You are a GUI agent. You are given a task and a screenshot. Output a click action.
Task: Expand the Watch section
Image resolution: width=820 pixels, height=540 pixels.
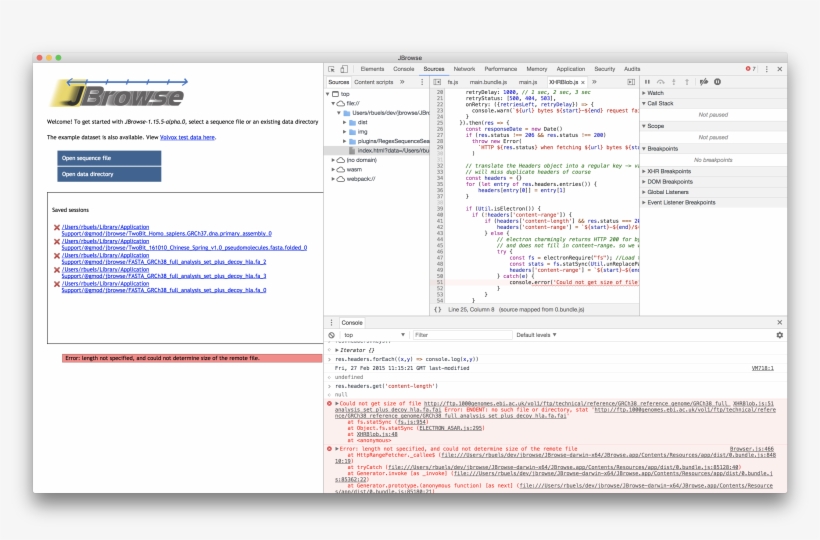coord(657,92)
